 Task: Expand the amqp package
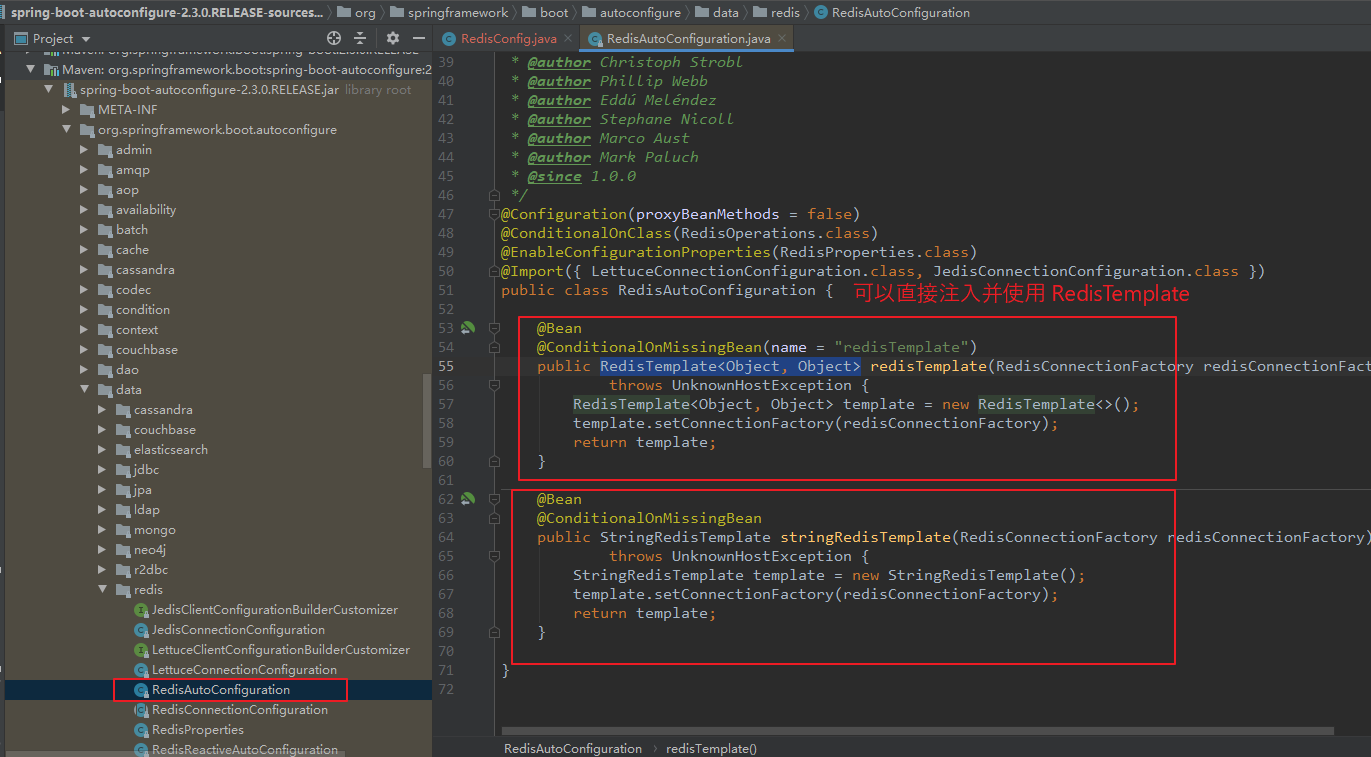(x=85, y=170)
